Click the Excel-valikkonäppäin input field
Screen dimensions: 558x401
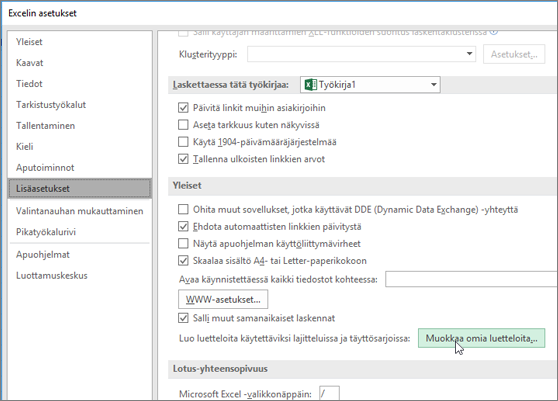pyautogui.click(x=329, y=394)
